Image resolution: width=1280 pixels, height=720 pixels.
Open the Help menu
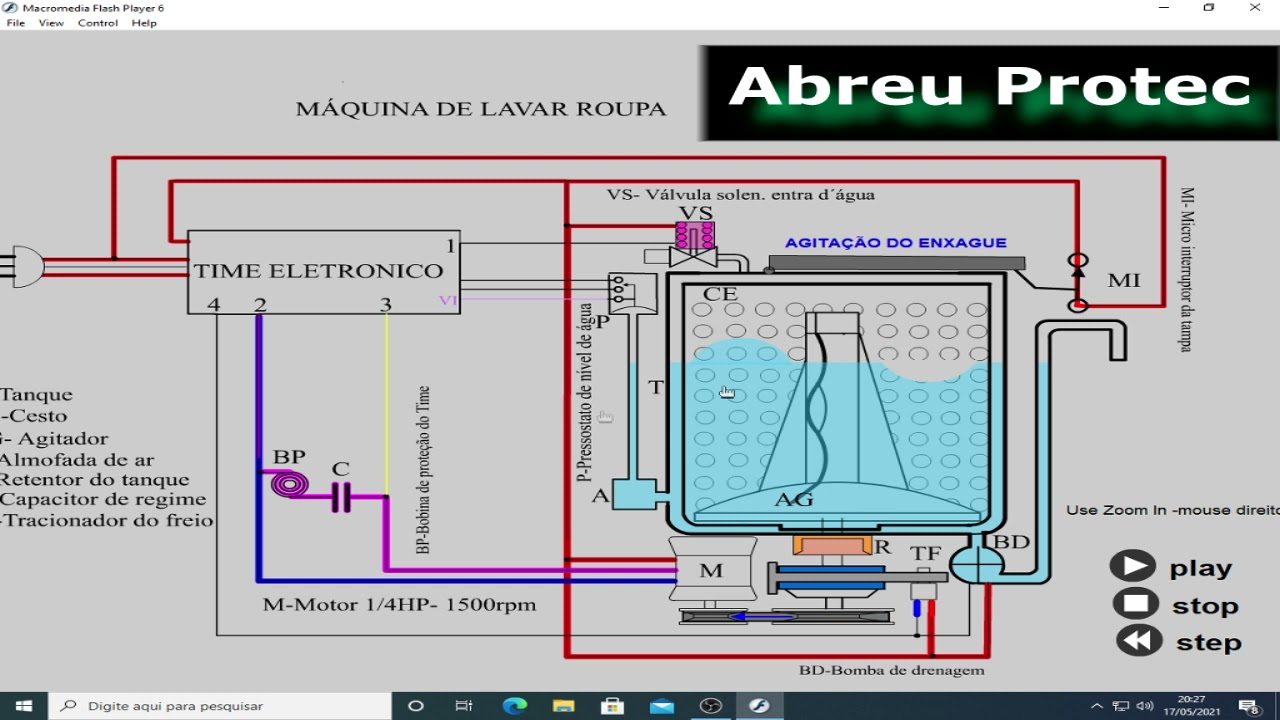[144, 23]
